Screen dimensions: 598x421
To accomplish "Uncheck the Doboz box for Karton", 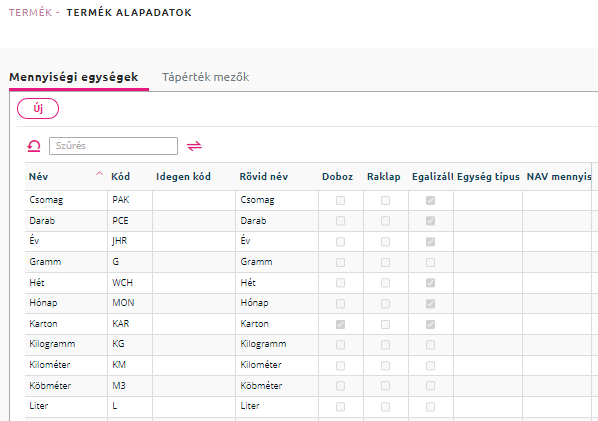I will point(340,324).
